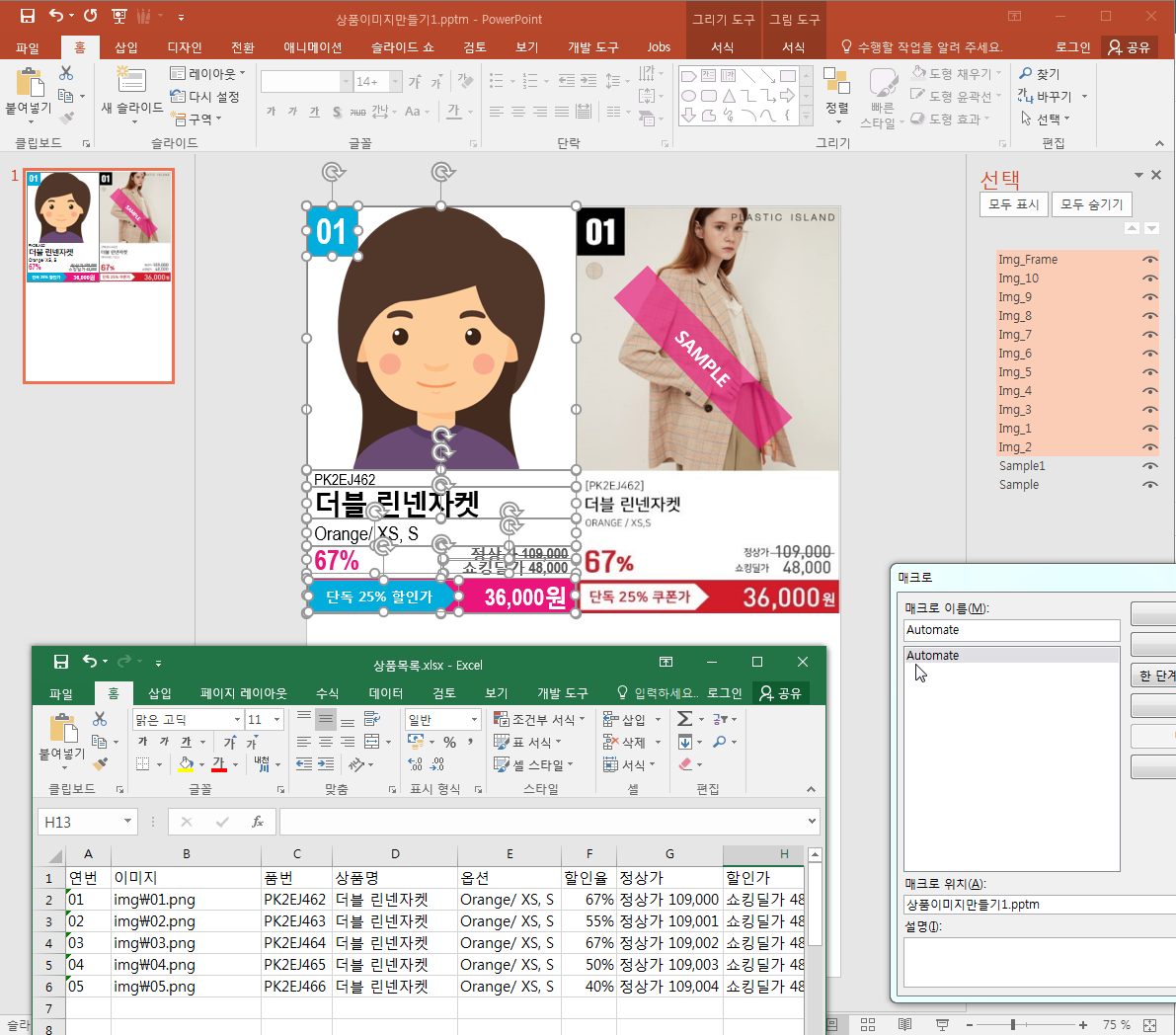Save the PowerPoint presentation with the save icon
This screenshot has height=1035, width=1176.
coord(28,16)
